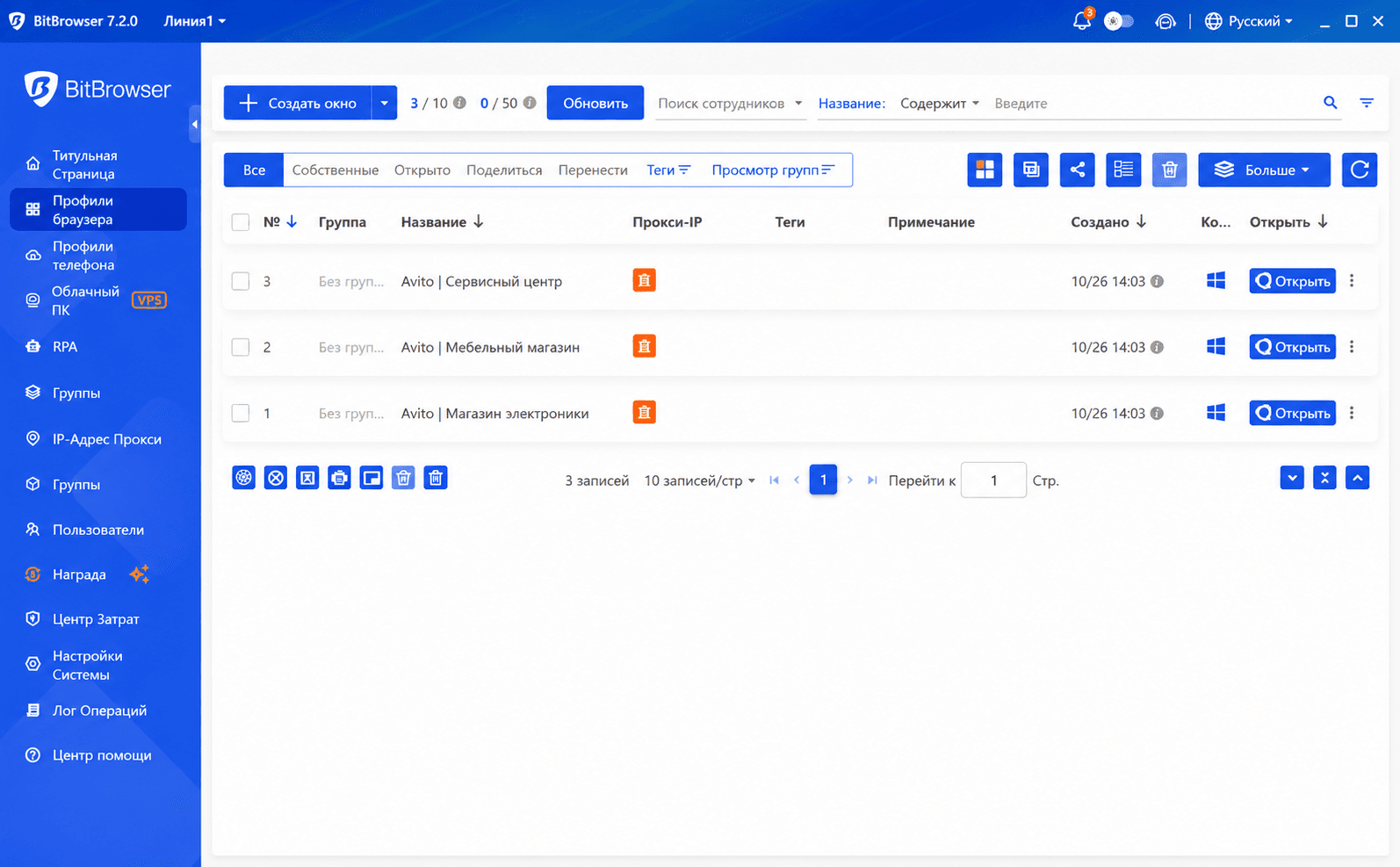Click the customer support headset icon
Viewport: 1400px width, 867px height.
(1165, 21)
